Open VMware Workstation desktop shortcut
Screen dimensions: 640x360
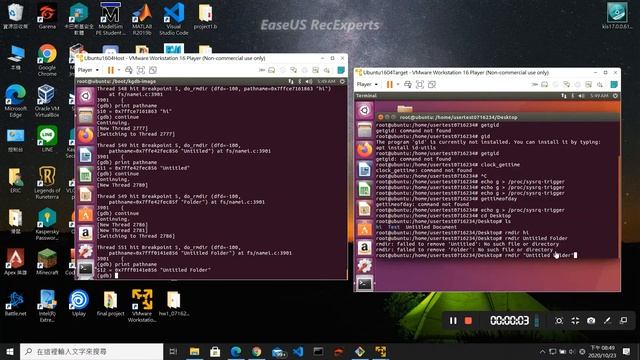tap(142, 305)
